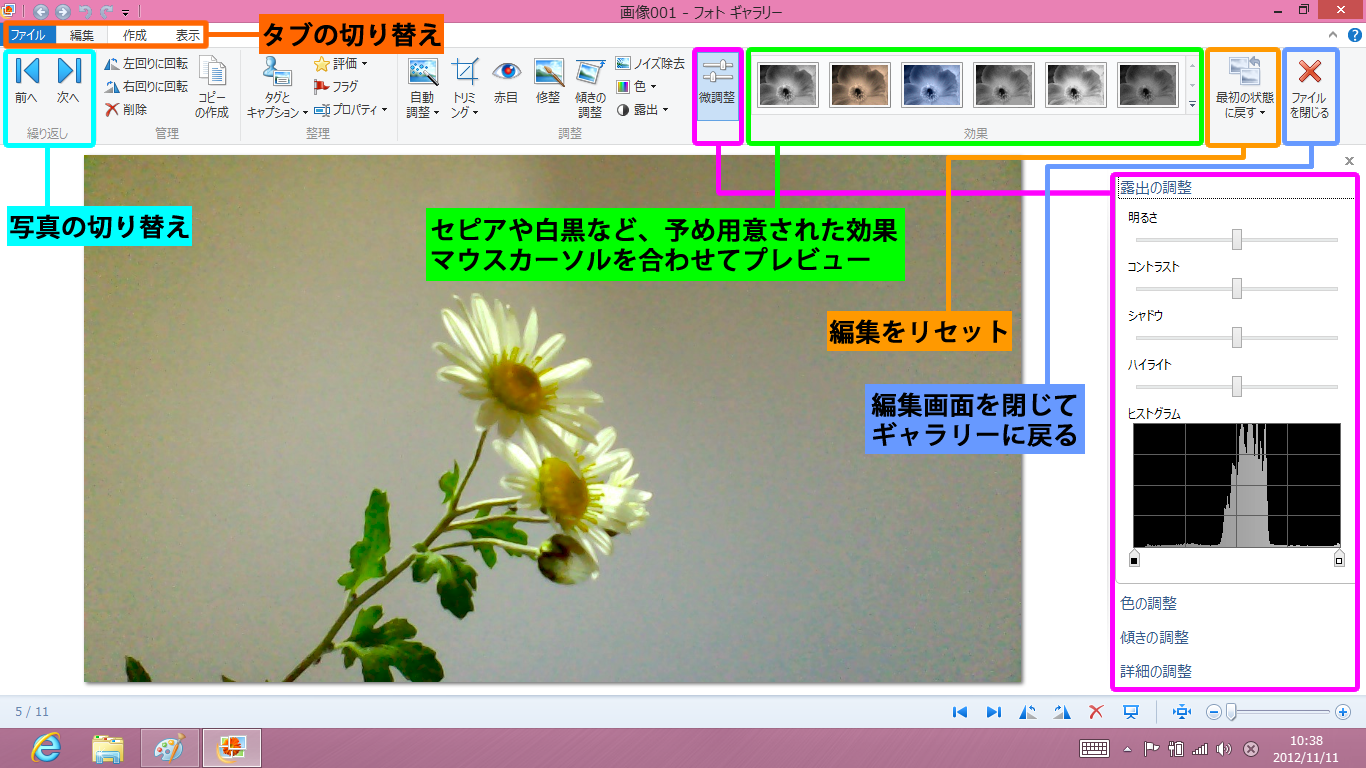Rotate photo with 左回りに回転
This screenshot has width=1366, height=768.
coord(146,63)
